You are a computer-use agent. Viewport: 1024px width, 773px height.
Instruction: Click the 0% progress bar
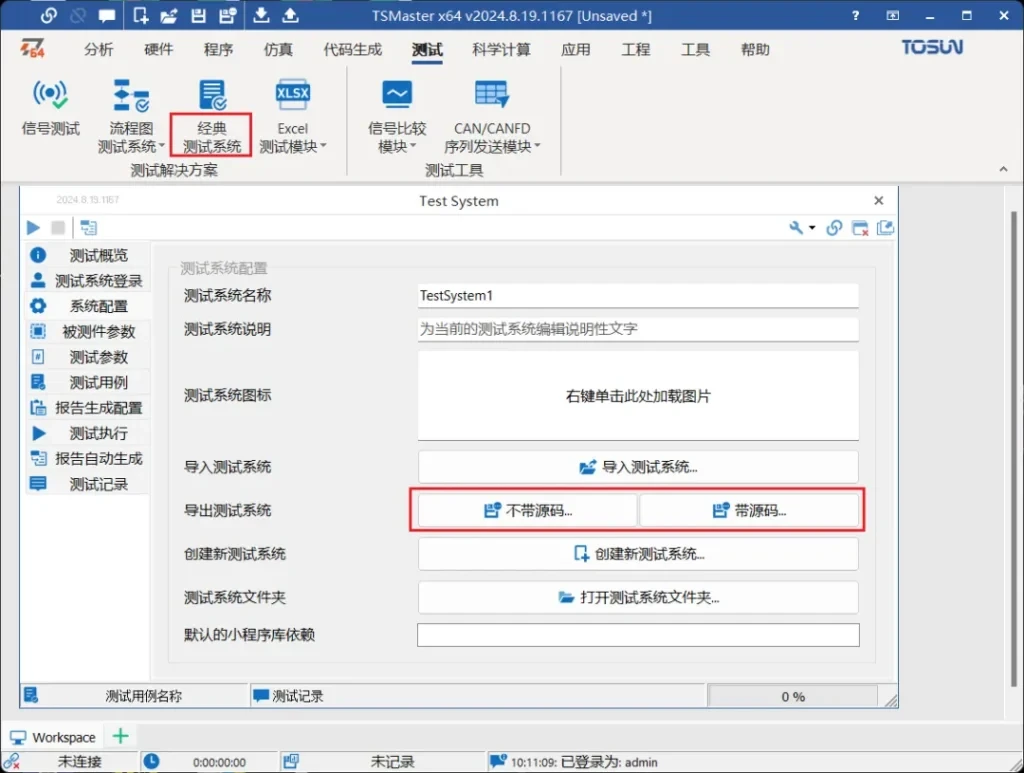792,696
